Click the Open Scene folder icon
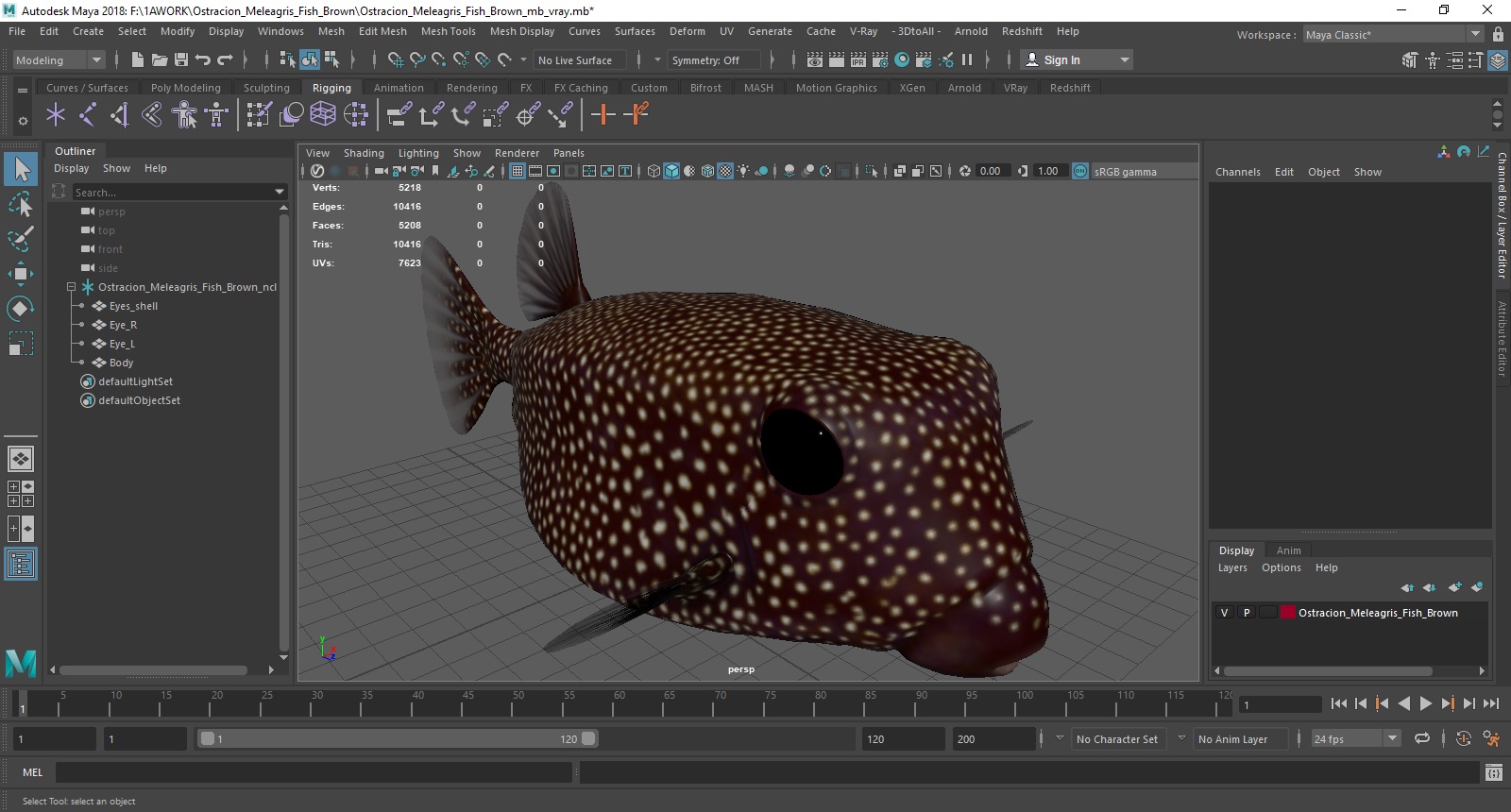The image size is (1511, 812). (x=160, y=59)
